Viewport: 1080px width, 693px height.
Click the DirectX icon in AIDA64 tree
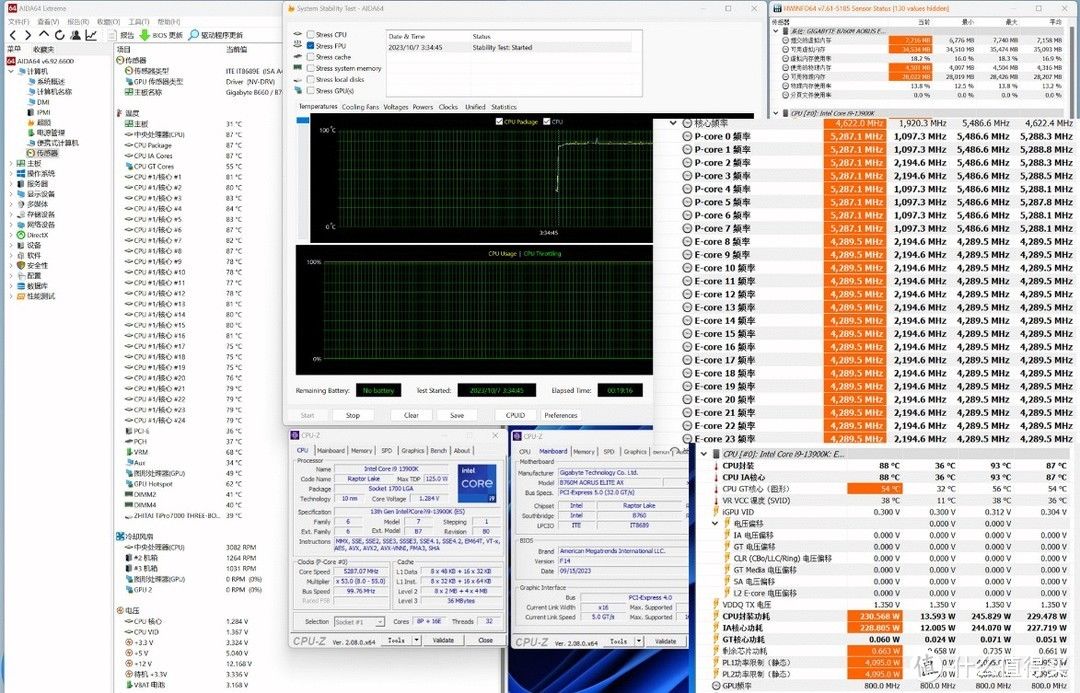pyautogui.click(x=21, y=235)
